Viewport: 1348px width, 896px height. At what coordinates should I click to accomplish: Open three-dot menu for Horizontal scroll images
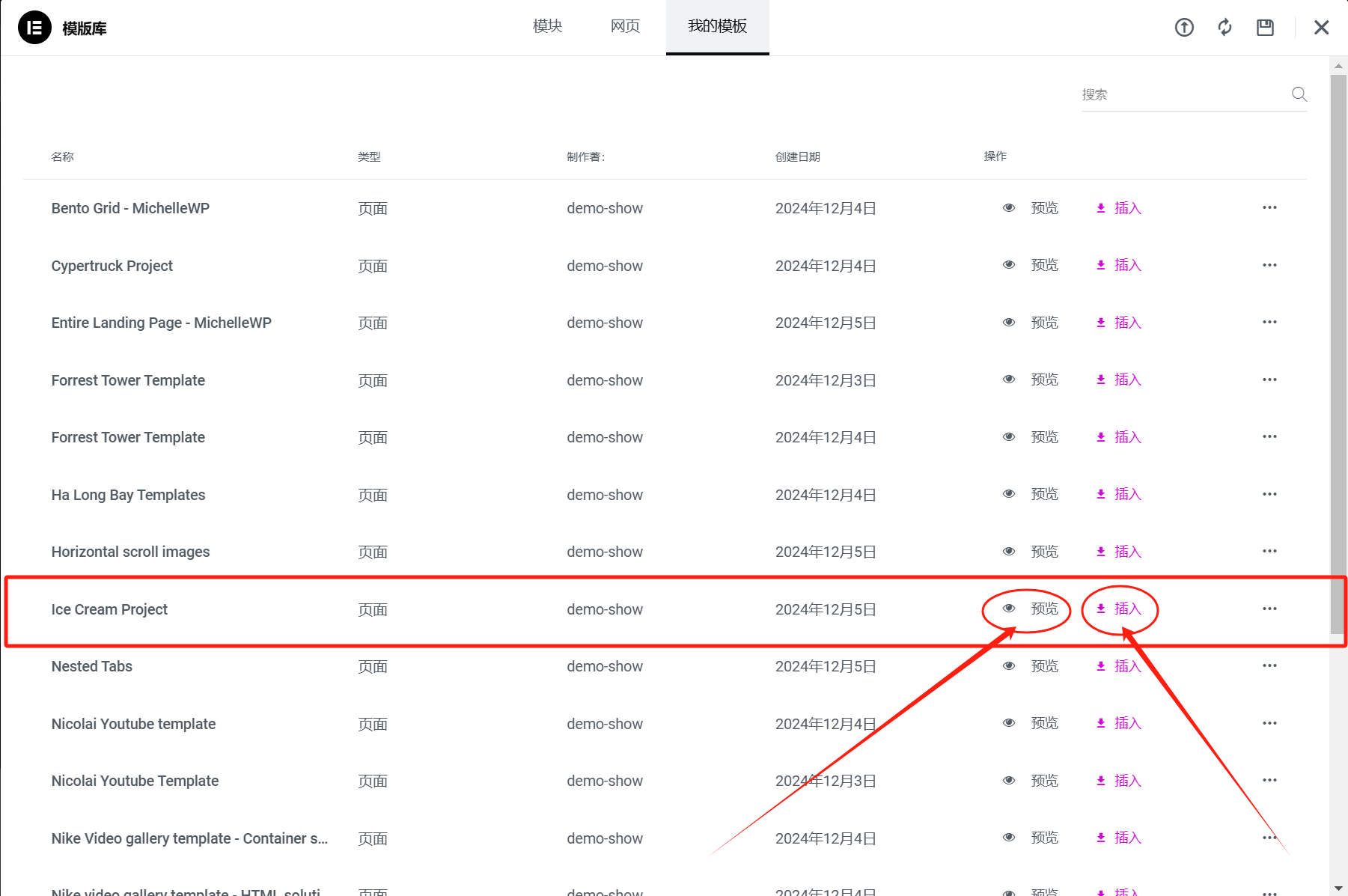pyautogui.click(x=1269, y=552)
